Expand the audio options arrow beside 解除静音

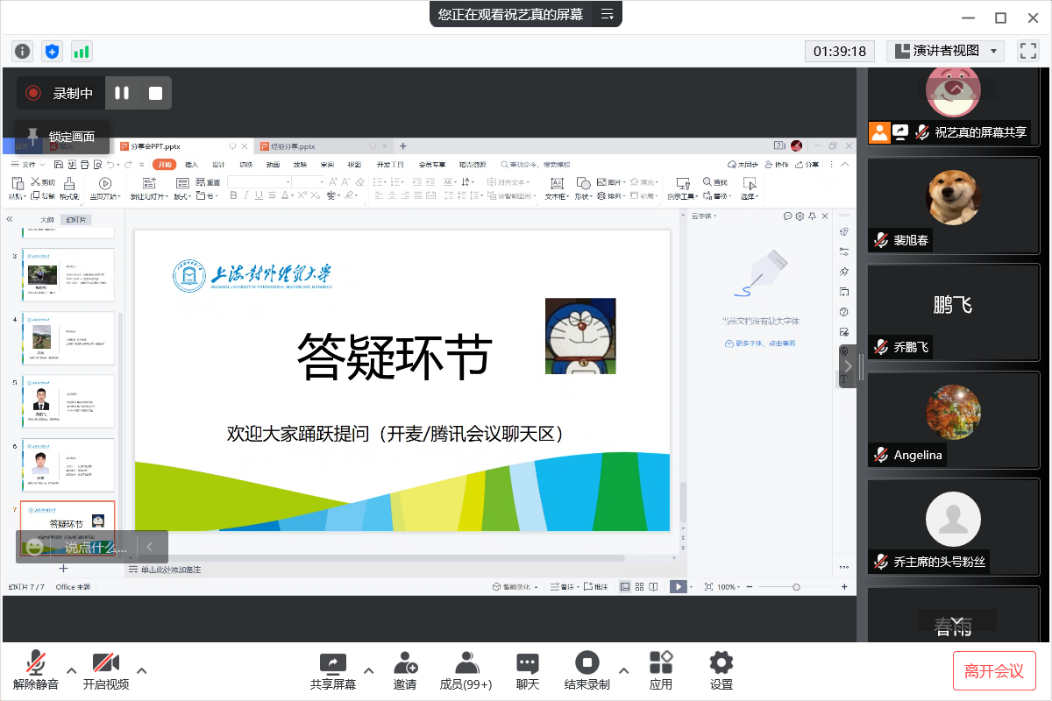71,670
